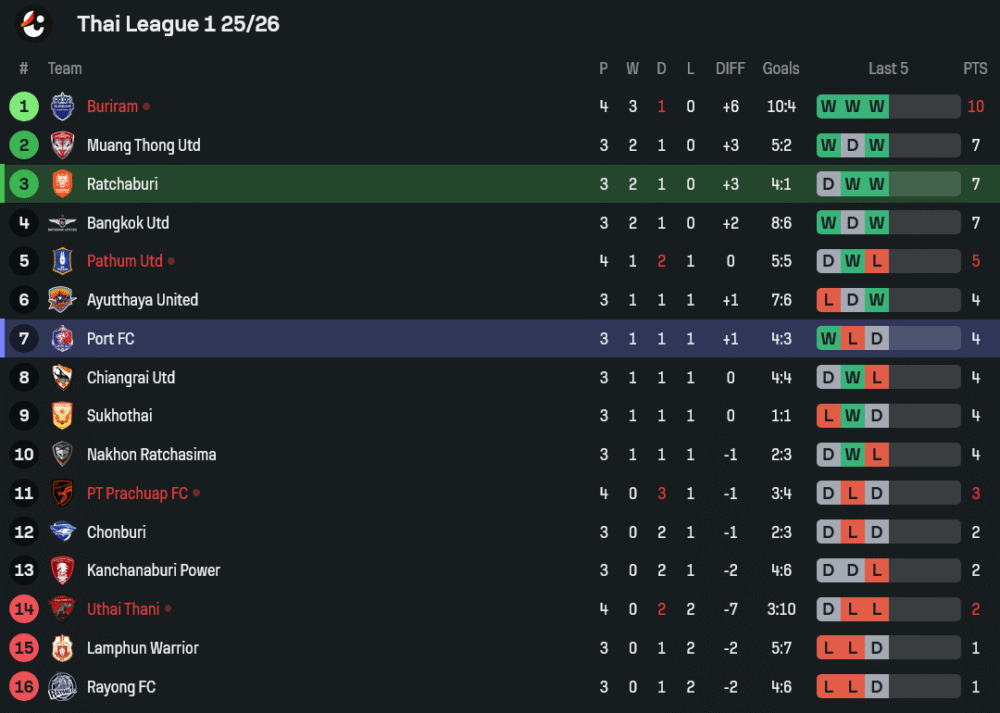Click Sukhothai's first loss result badge
The height and width of the screenshot is (713, 1000).
pyautogui.click(x=828, y=416)
